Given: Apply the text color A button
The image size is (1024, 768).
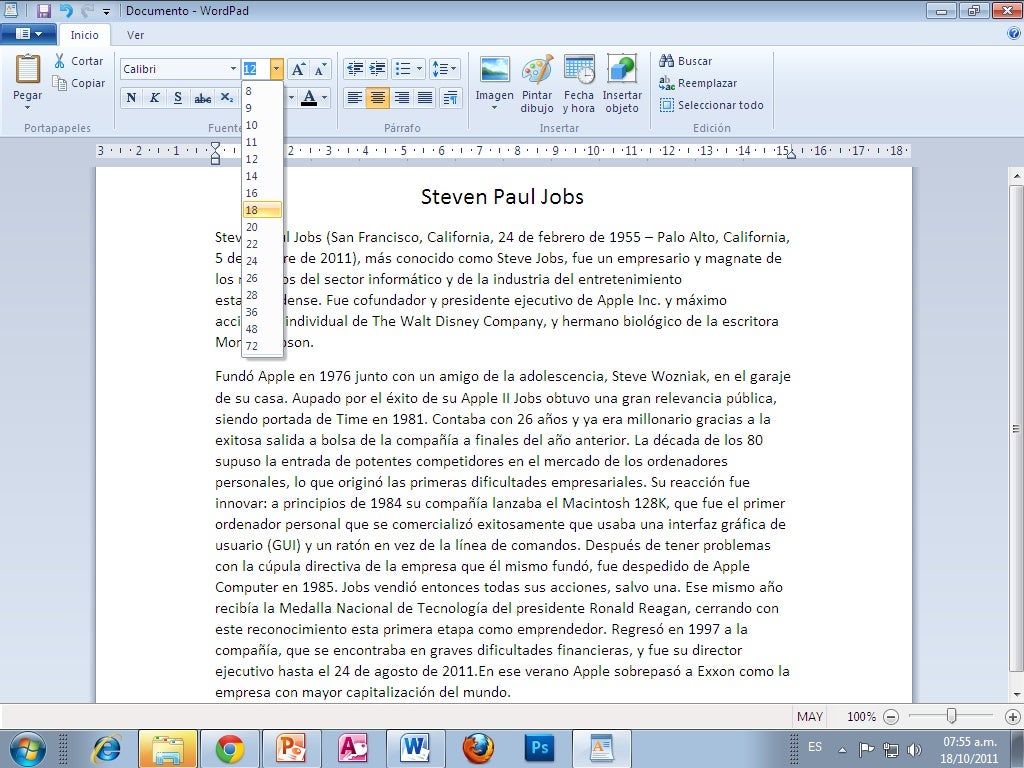Looking at the screenshot, I should tap(309, 98).
